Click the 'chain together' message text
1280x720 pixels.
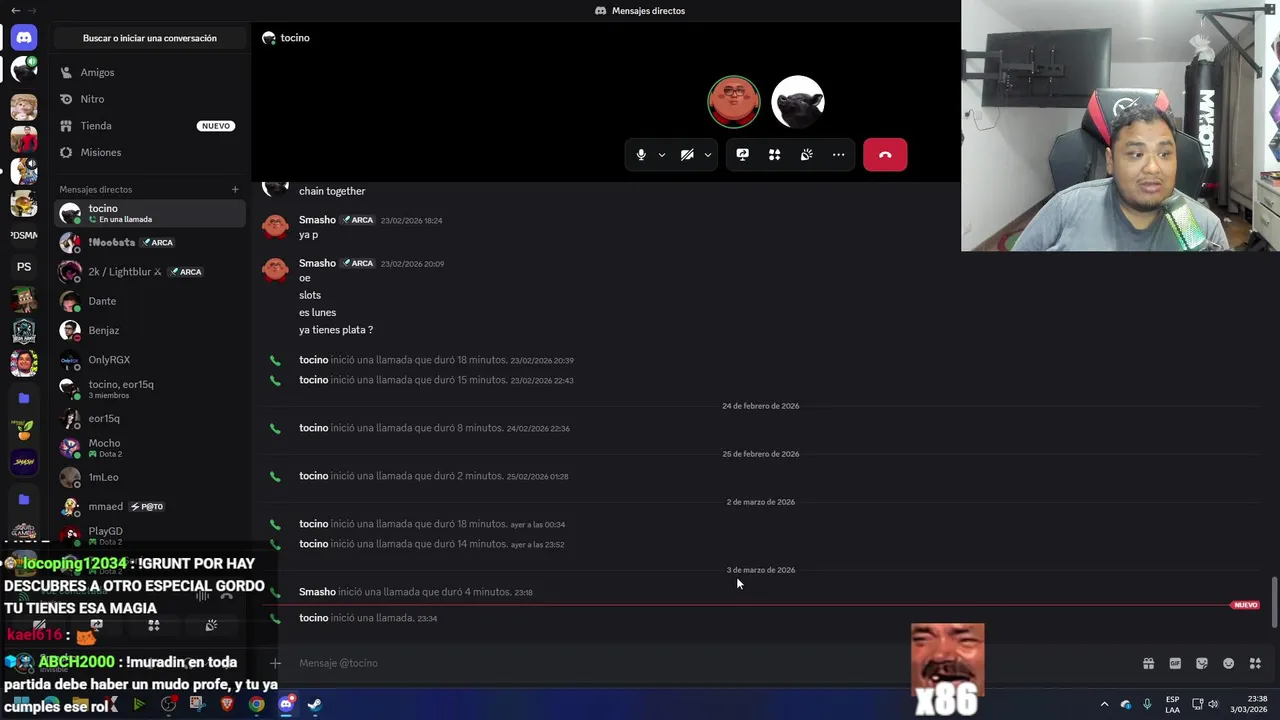click(x=332, y=191)
